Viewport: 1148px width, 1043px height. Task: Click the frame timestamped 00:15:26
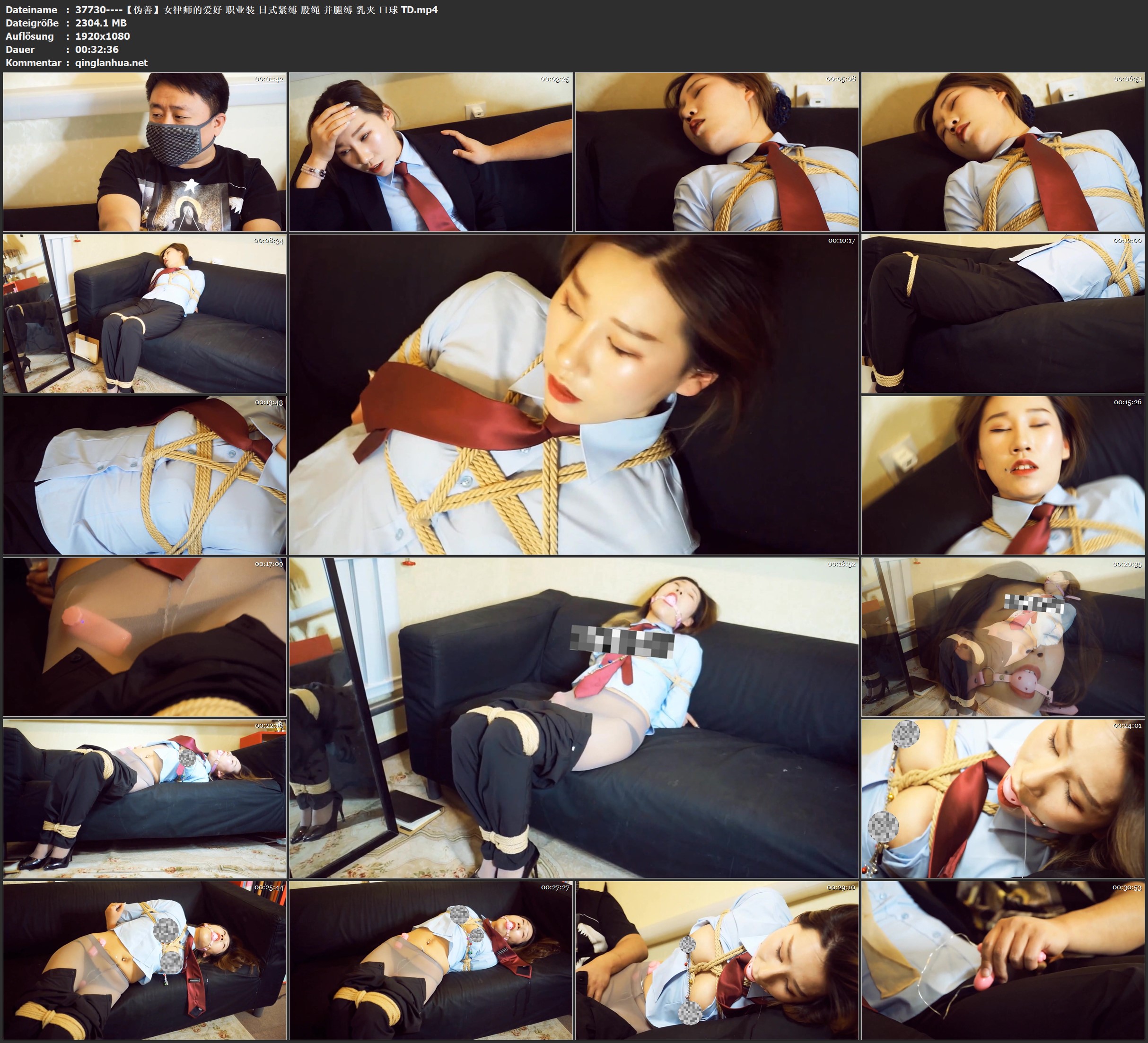(x=1003, y=475)
